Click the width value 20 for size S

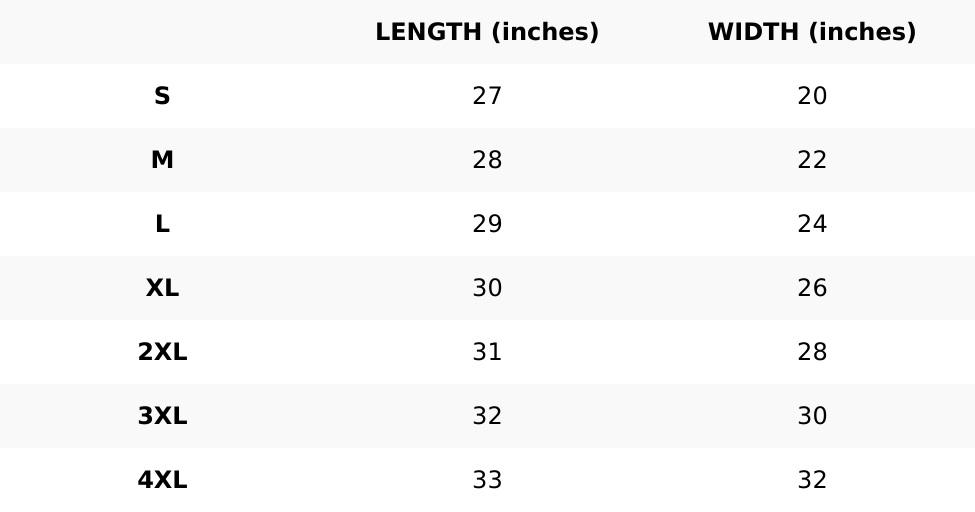click(x=812, y=96)
